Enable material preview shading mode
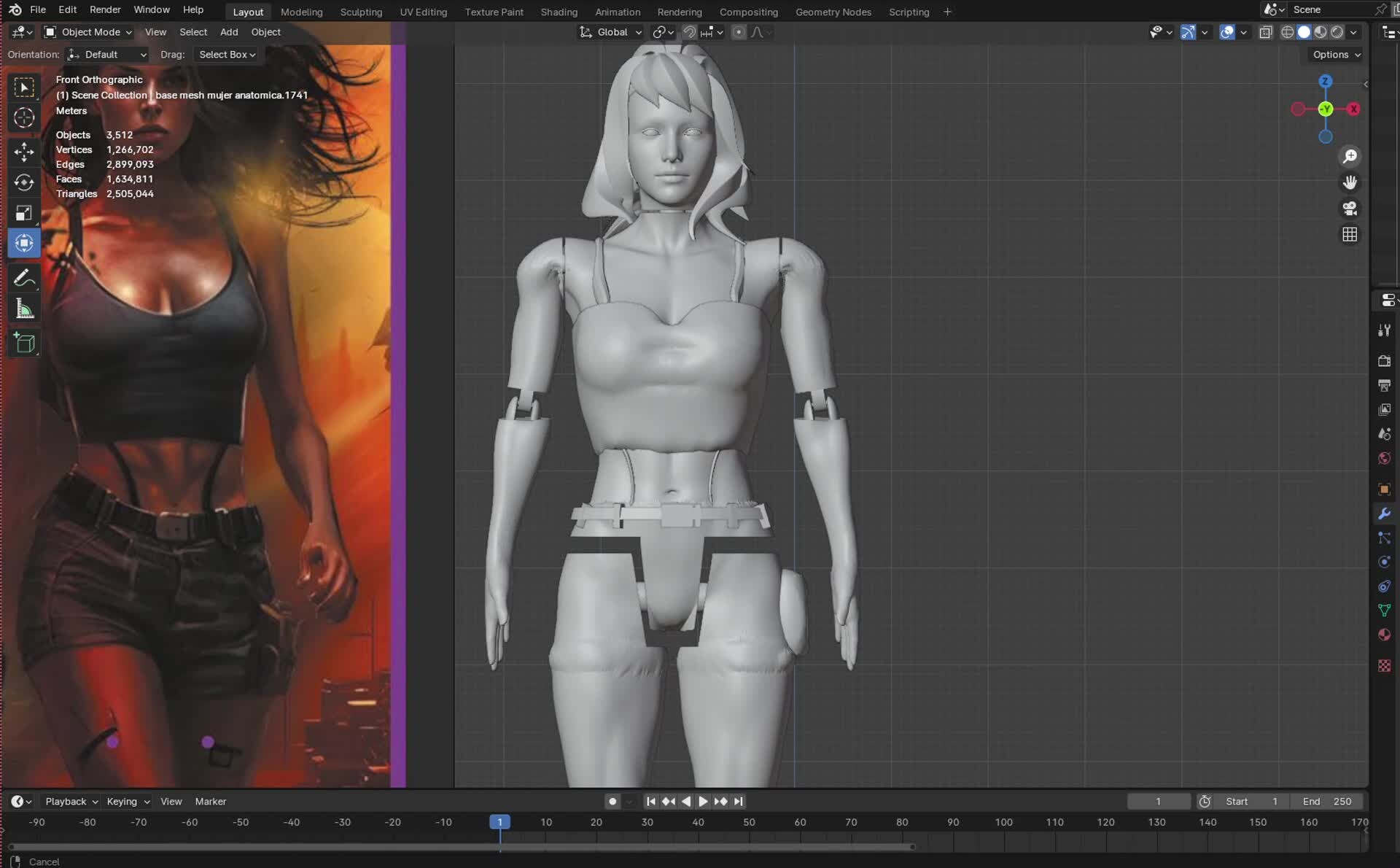Screen dimensions: 1400x868 (x=1321, y=32)
